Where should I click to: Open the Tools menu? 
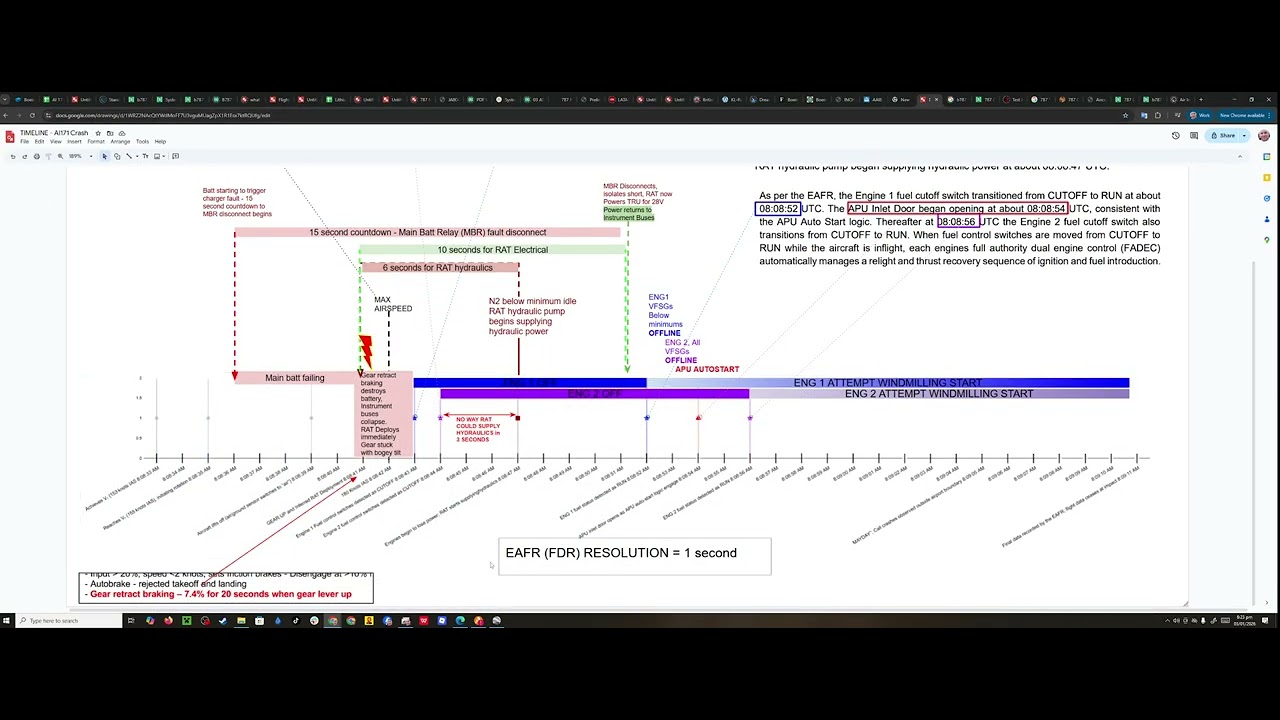142,141
